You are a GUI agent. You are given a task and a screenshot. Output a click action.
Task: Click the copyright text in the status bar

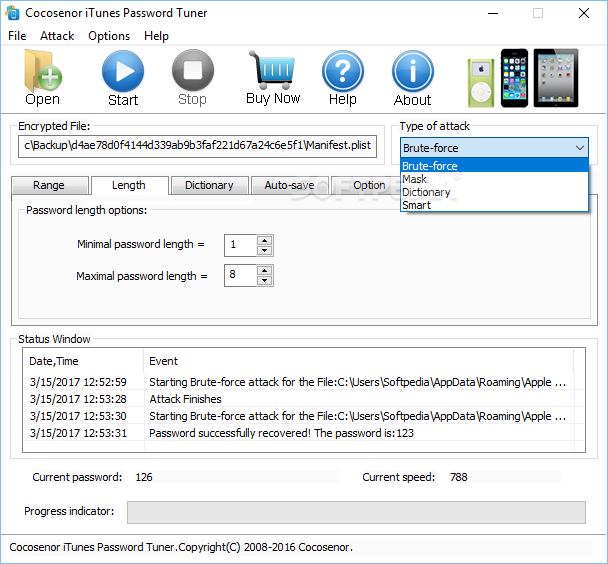click(x=181, y=547)
